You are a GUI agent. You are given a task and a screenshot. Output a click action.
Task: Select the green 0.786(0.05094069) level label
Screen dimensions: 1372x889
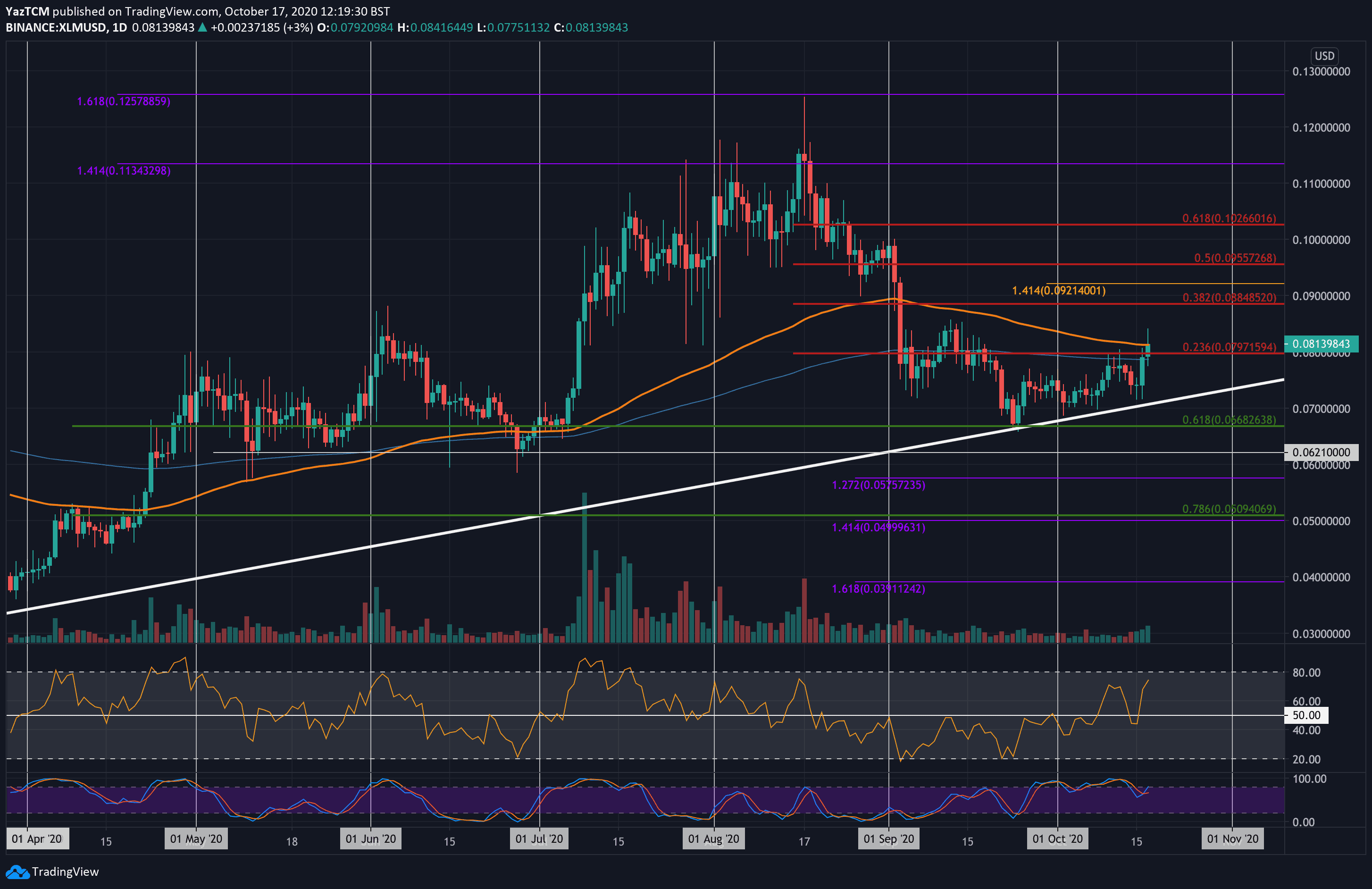[1229, 509]
